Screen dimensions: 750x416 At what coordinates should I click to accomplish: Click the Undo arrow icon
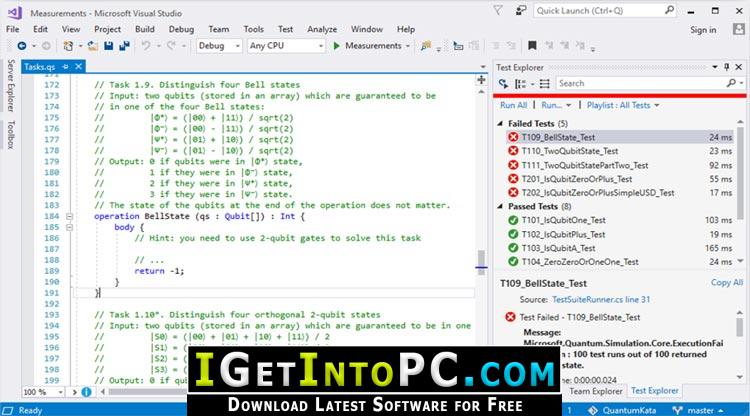(x=146, y=46)
